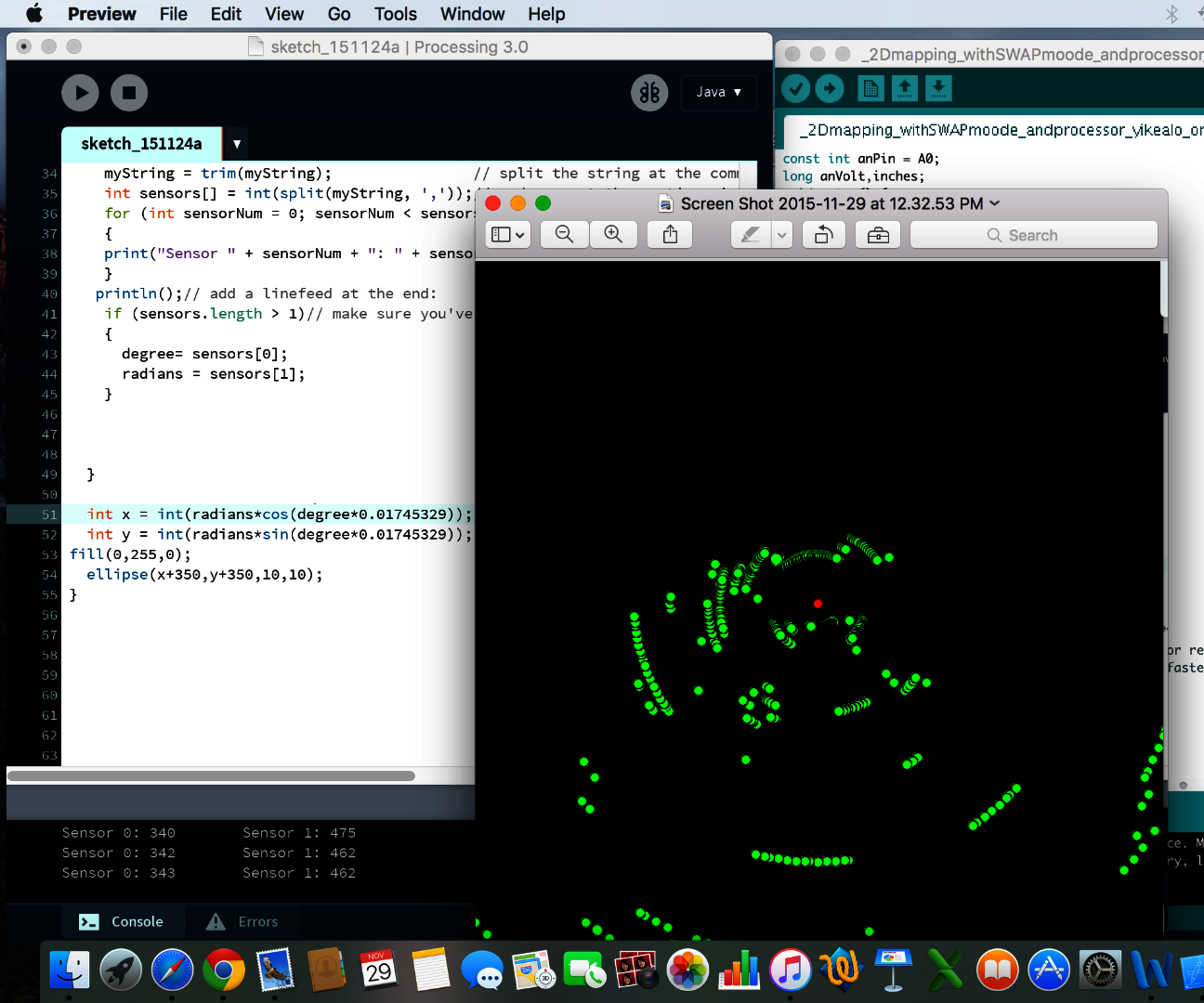Share the screenshot via the Share icon
This screenshot has width=1204, height=1003.
[668, 234]
